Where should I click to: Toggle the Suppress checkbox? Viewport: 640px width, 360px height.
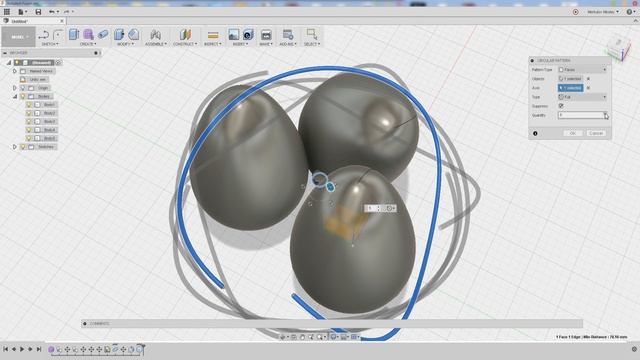pyautogui.click(x=561, y=106)
